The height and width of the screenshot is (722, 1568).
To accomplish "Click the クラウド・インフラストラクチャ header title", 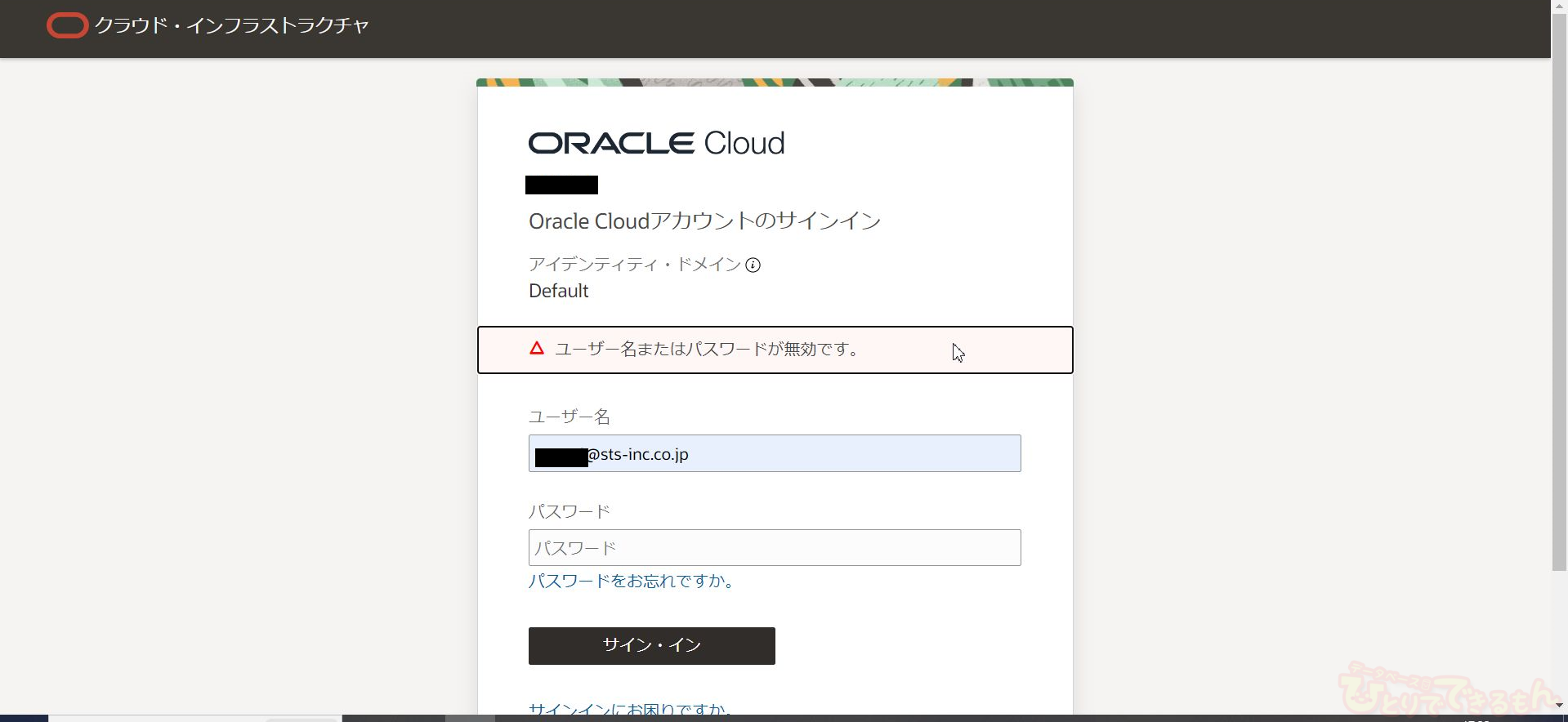I will tap(232, 26).
